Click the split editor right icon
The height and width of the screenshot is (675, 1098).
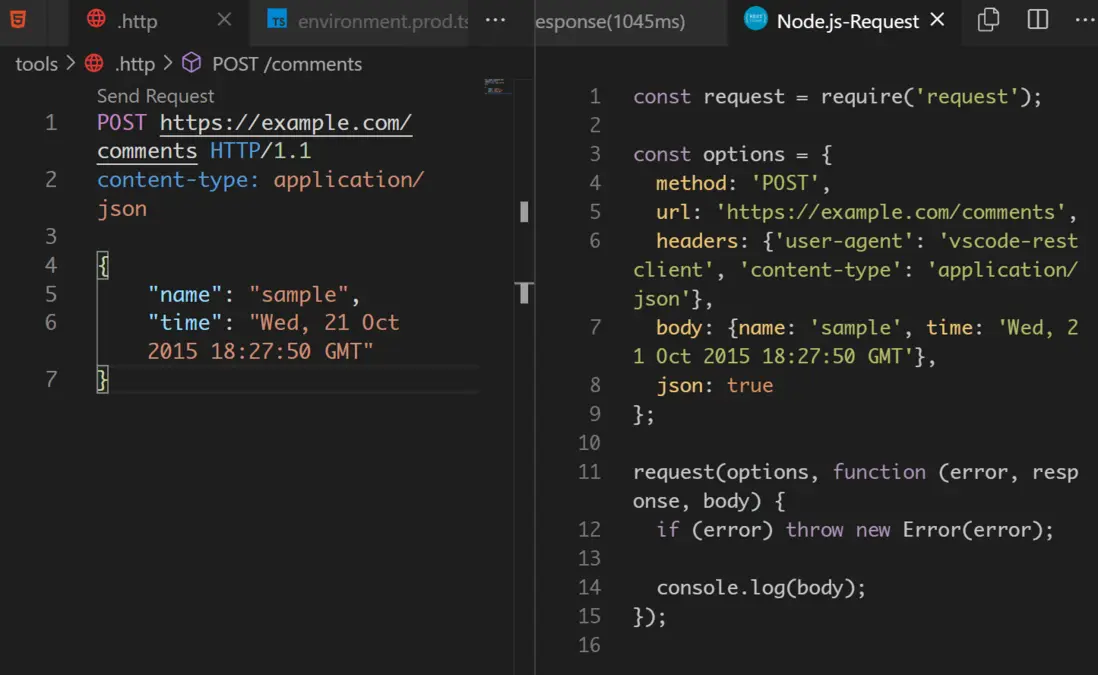click(x=1037, y=20)
